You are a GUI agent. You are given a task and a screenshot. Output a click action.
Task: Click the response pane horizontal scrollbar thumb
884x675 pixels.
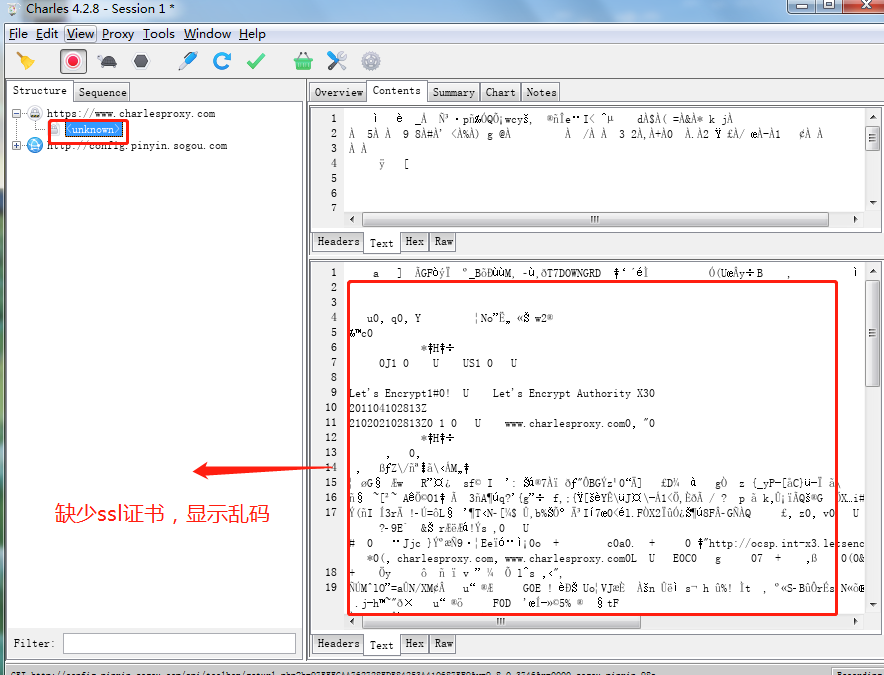[501, 621]
